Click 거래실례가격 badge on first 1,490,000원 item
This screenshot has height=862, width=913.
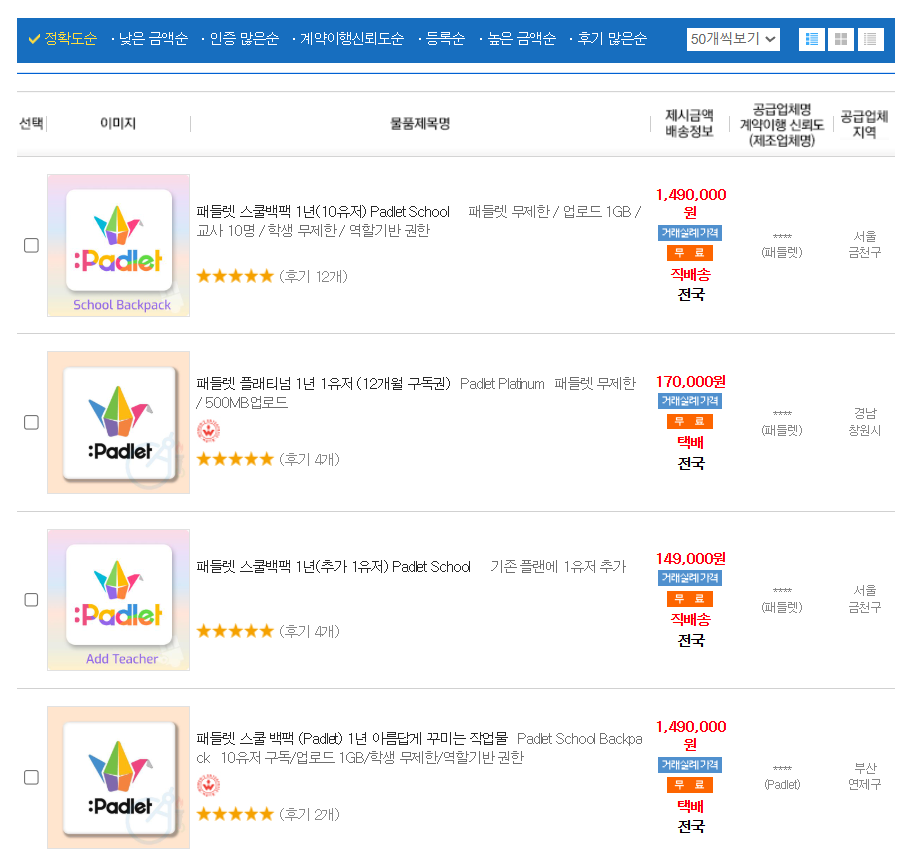pyautogui.click(x=690, y=233)
